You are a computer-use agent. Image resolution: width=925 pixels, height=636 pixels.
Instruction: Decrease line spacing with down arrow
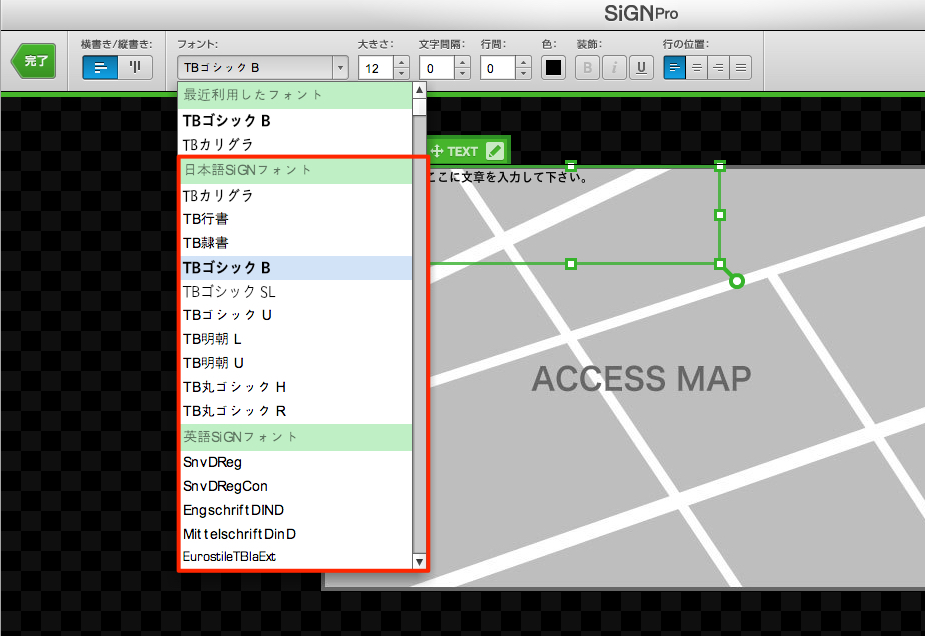(523, 74)
